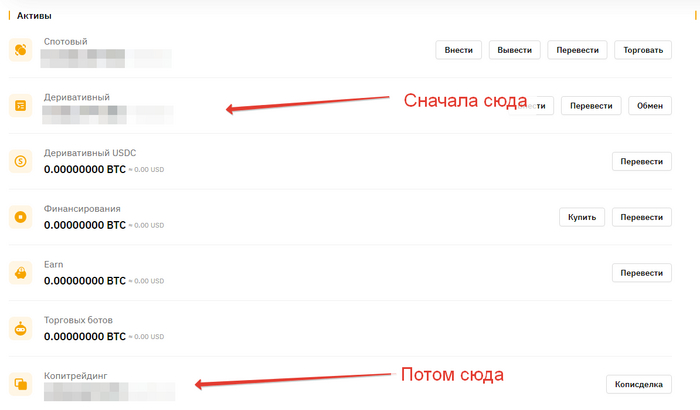This screenshot has width=700, height=410.
Task: Click the Деривативный account icon
Action: 21,106
